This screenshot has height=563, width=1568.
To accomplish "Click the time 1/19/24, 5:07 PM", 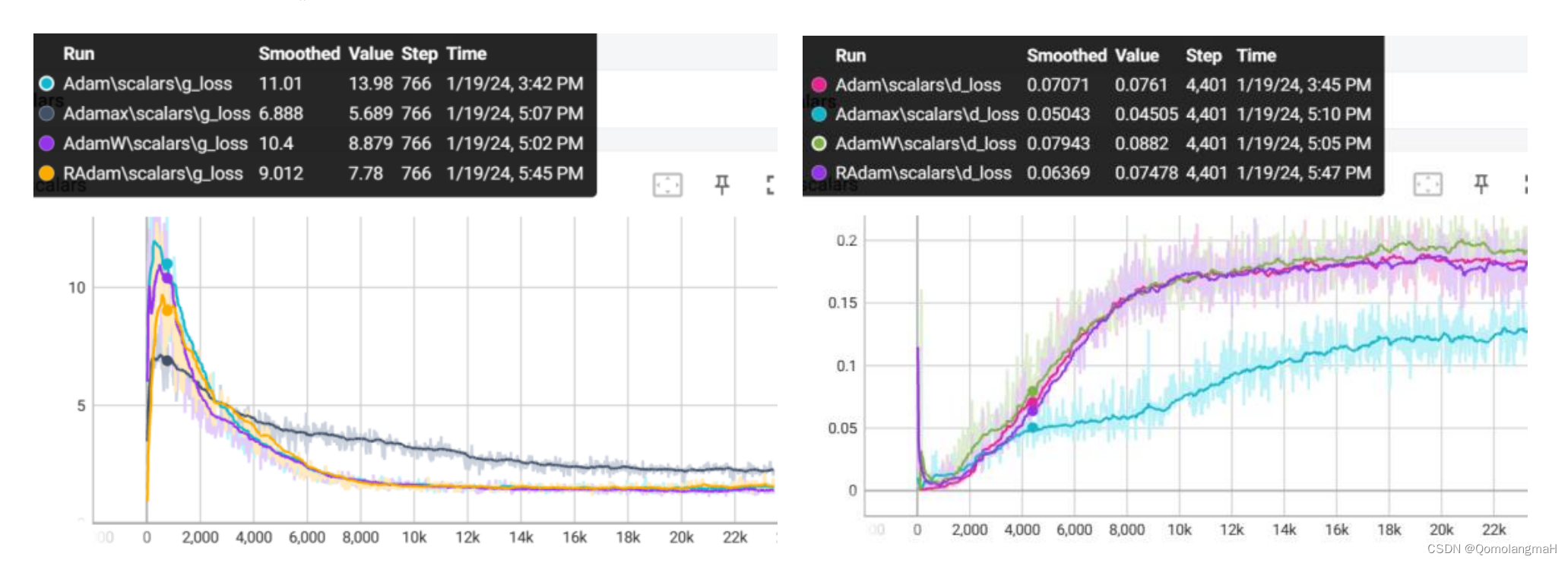I will point(515,113).
